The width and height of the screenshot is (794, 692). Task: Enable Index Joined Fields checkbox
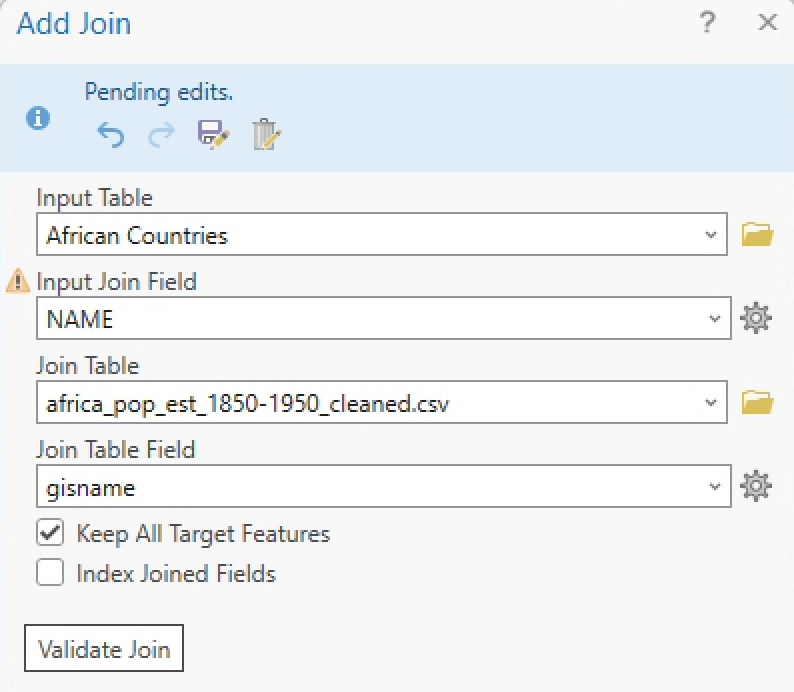coord(50,573)
